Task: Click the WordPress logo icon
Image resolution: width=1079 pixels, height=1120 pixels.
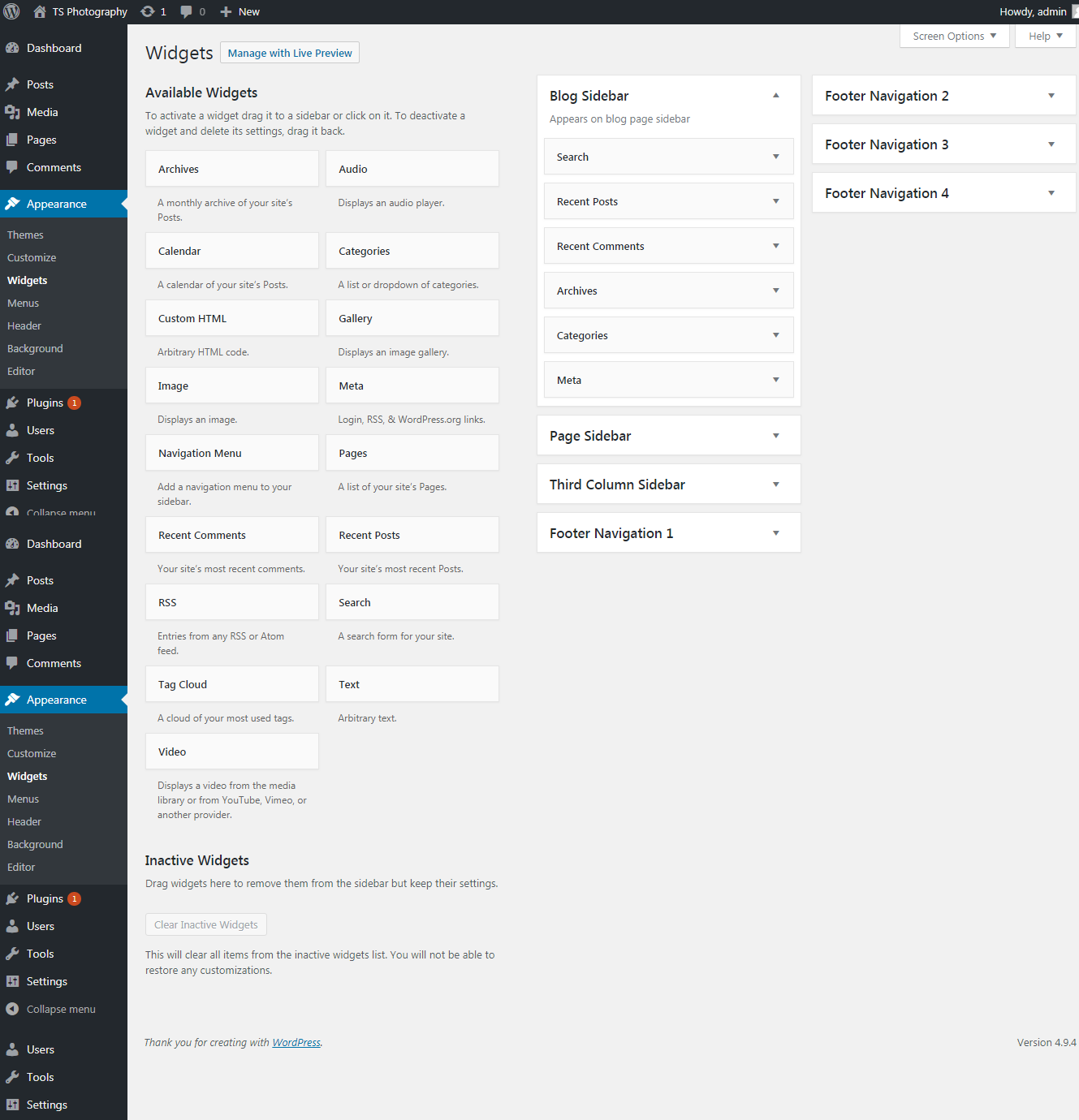Action: coord(12,11)
